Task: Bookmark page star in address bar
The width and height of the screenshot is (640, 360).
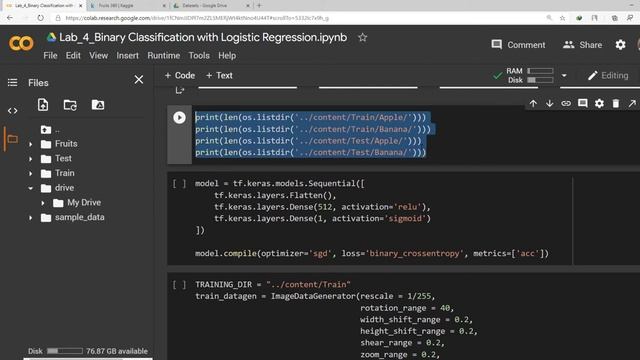Action: [x=562, y=18]
